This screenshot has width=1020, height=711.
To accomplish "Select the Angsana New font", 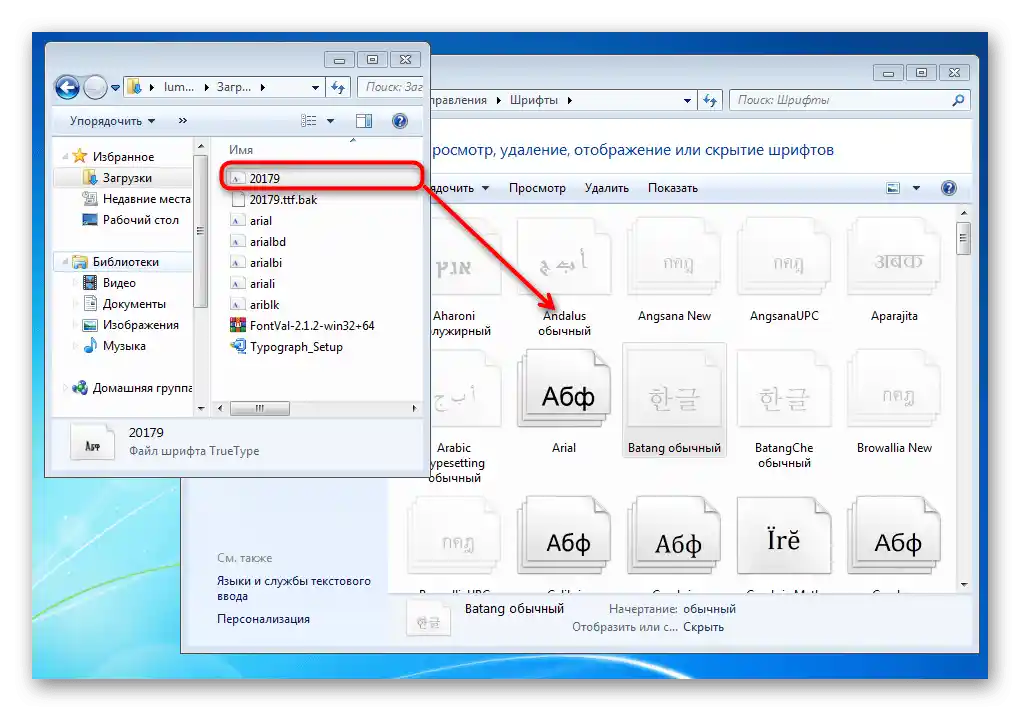I will pyautogui.click(x=674, y=269).
